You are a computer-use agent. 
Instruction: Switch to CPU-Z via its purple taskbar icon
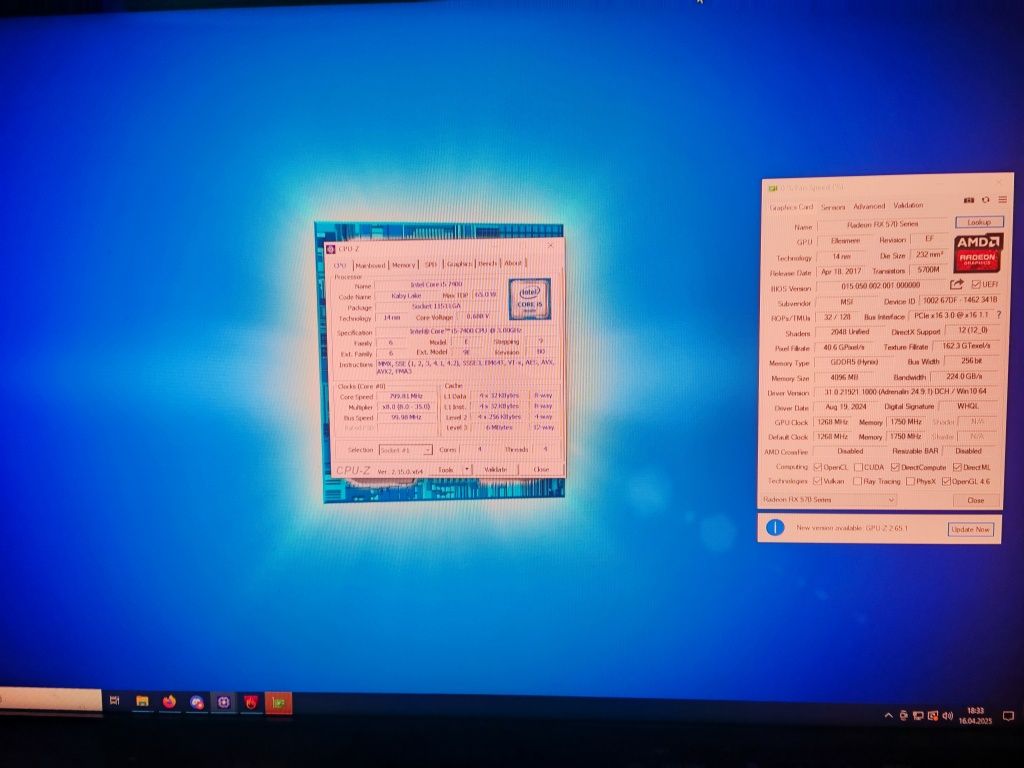(x=224, y=703)
